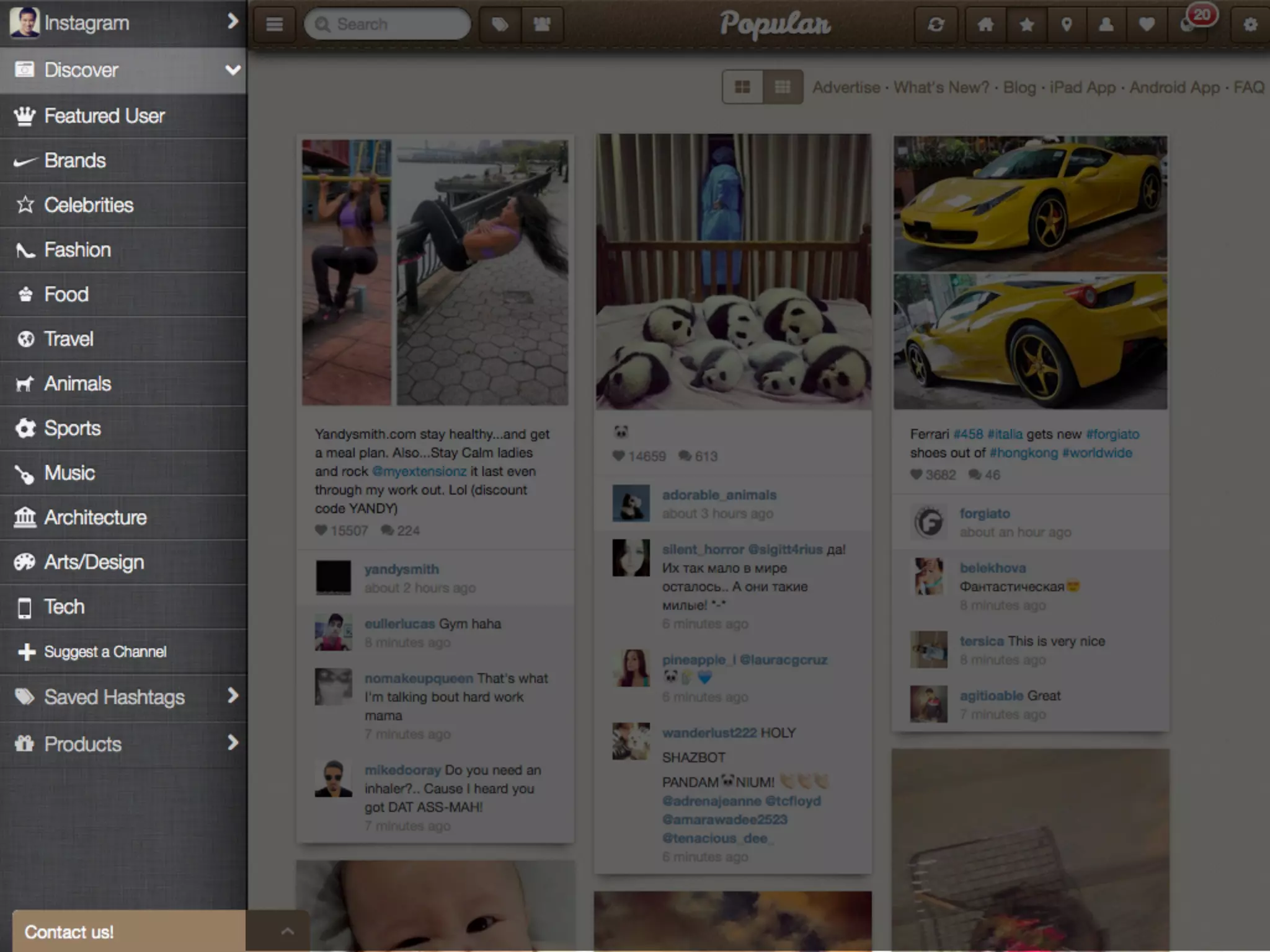This screenshot has width=1270, height=952.
Task: Collapse the Discover section
Action: click(x=233, y=69)
